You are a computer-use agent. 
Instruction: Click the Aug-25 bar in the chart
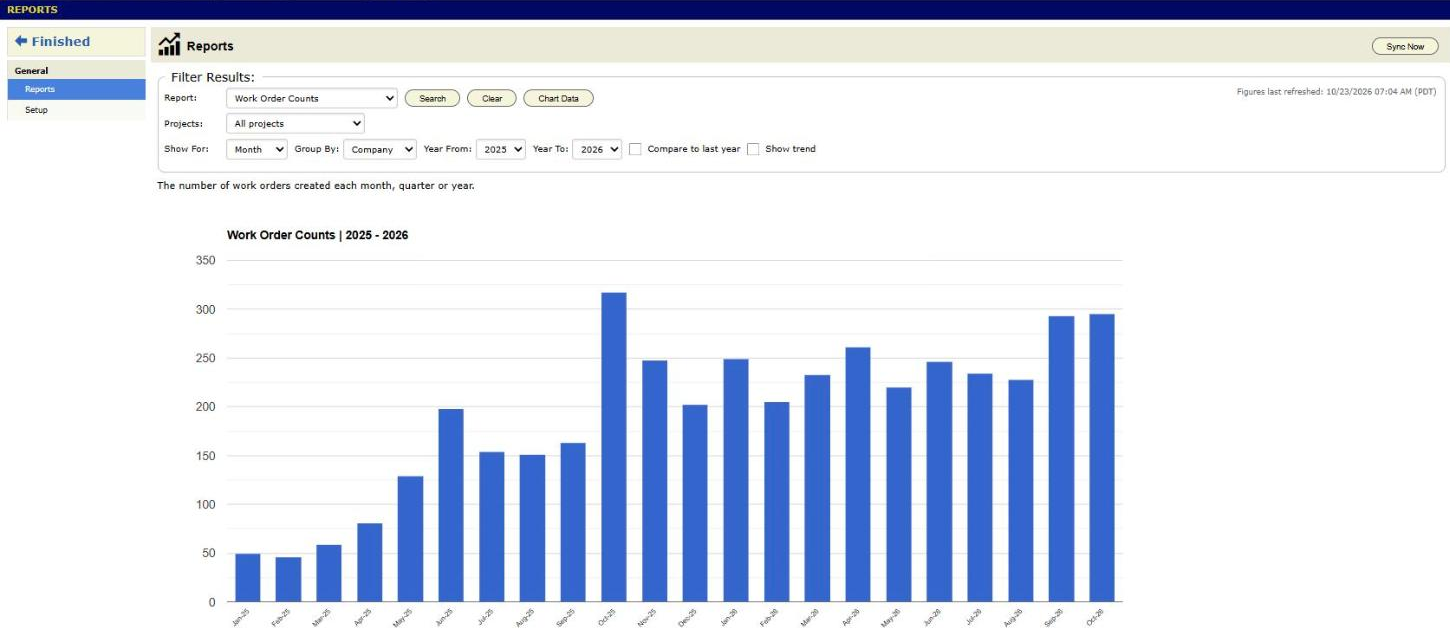(532, 529)
